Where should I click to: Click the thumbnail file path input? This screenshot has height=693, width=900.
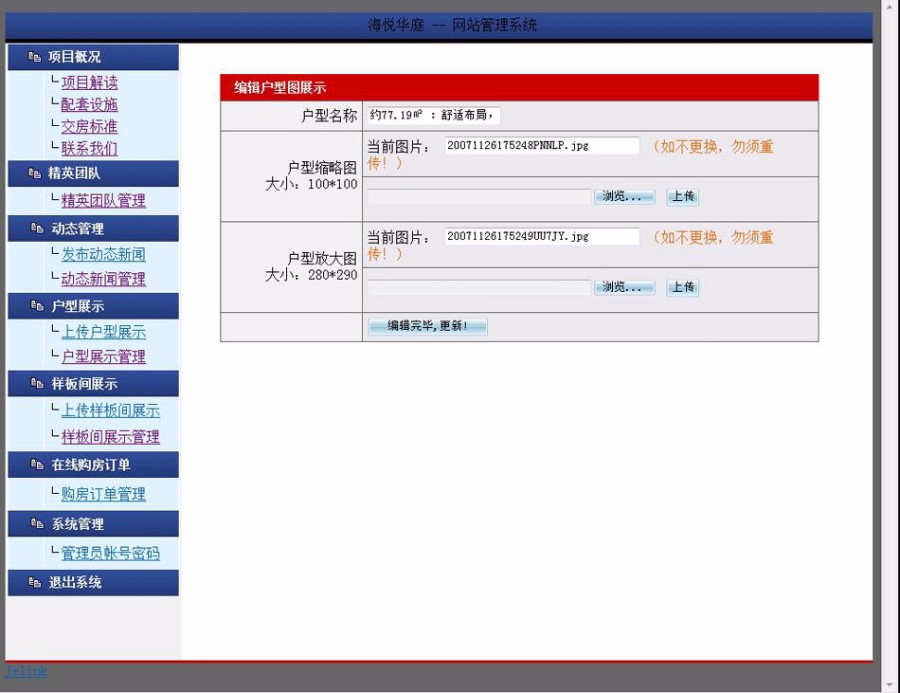click(479, 197)
